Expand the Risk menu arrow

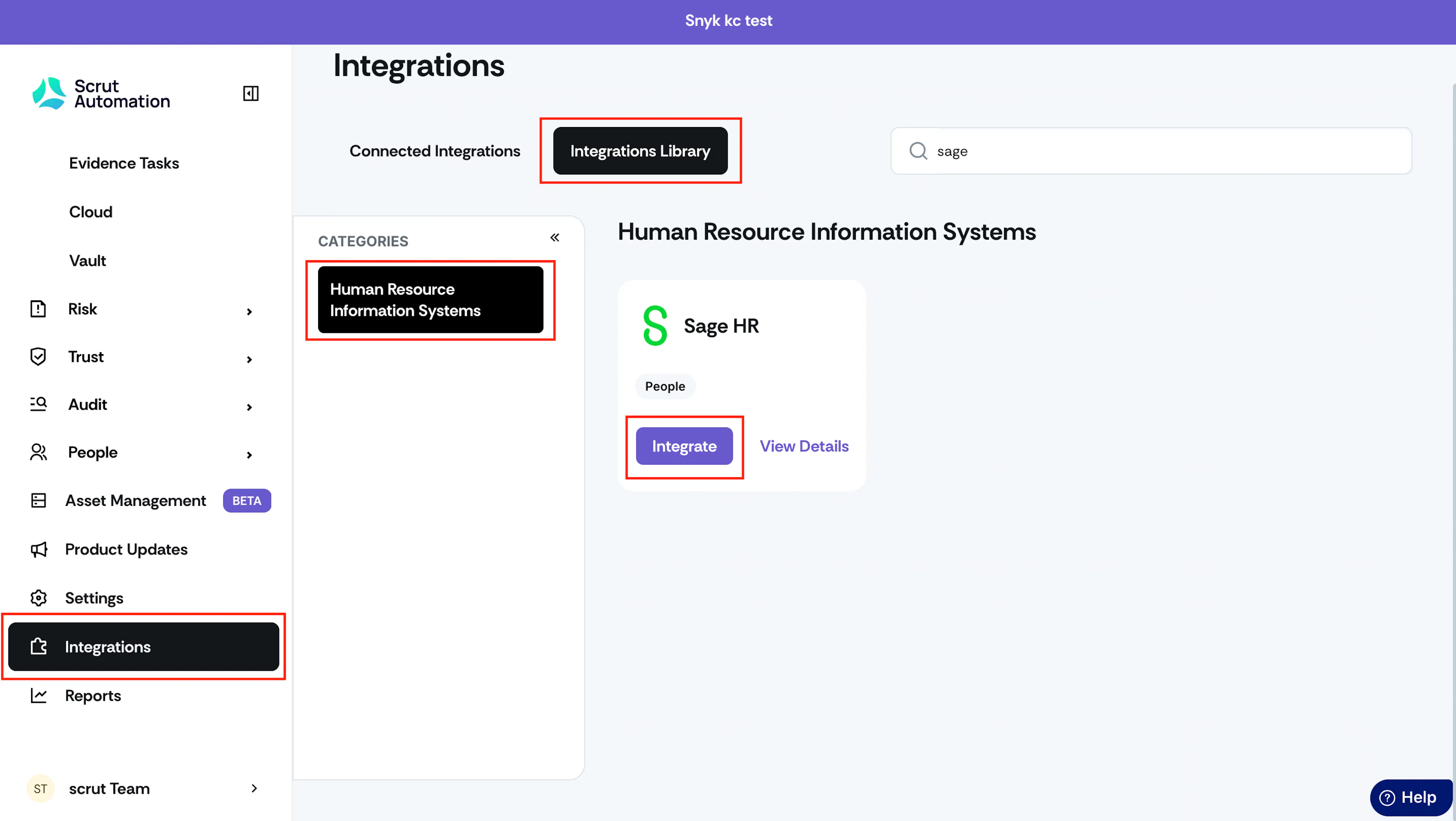tap(249, 312)
